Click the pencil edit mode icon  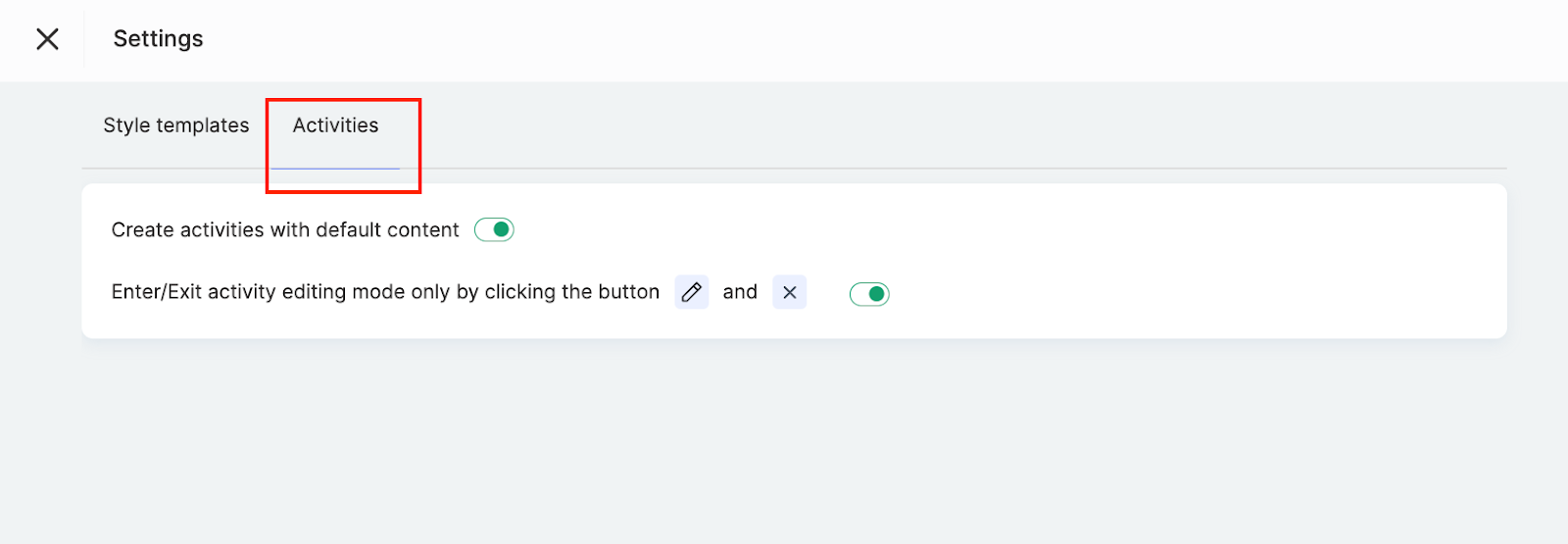click(691, 292)
